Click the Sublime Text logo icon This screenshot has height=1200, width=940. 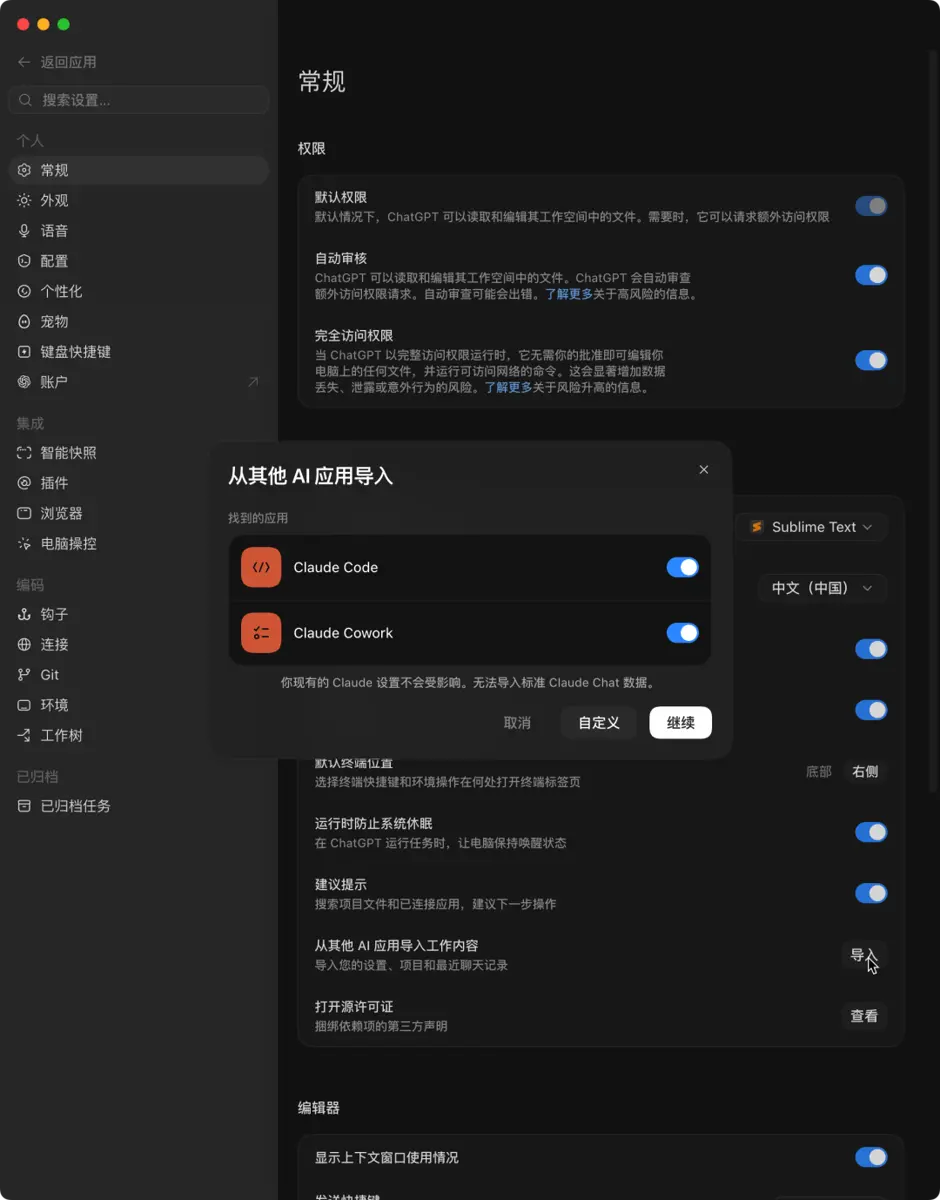coord(757,527)
